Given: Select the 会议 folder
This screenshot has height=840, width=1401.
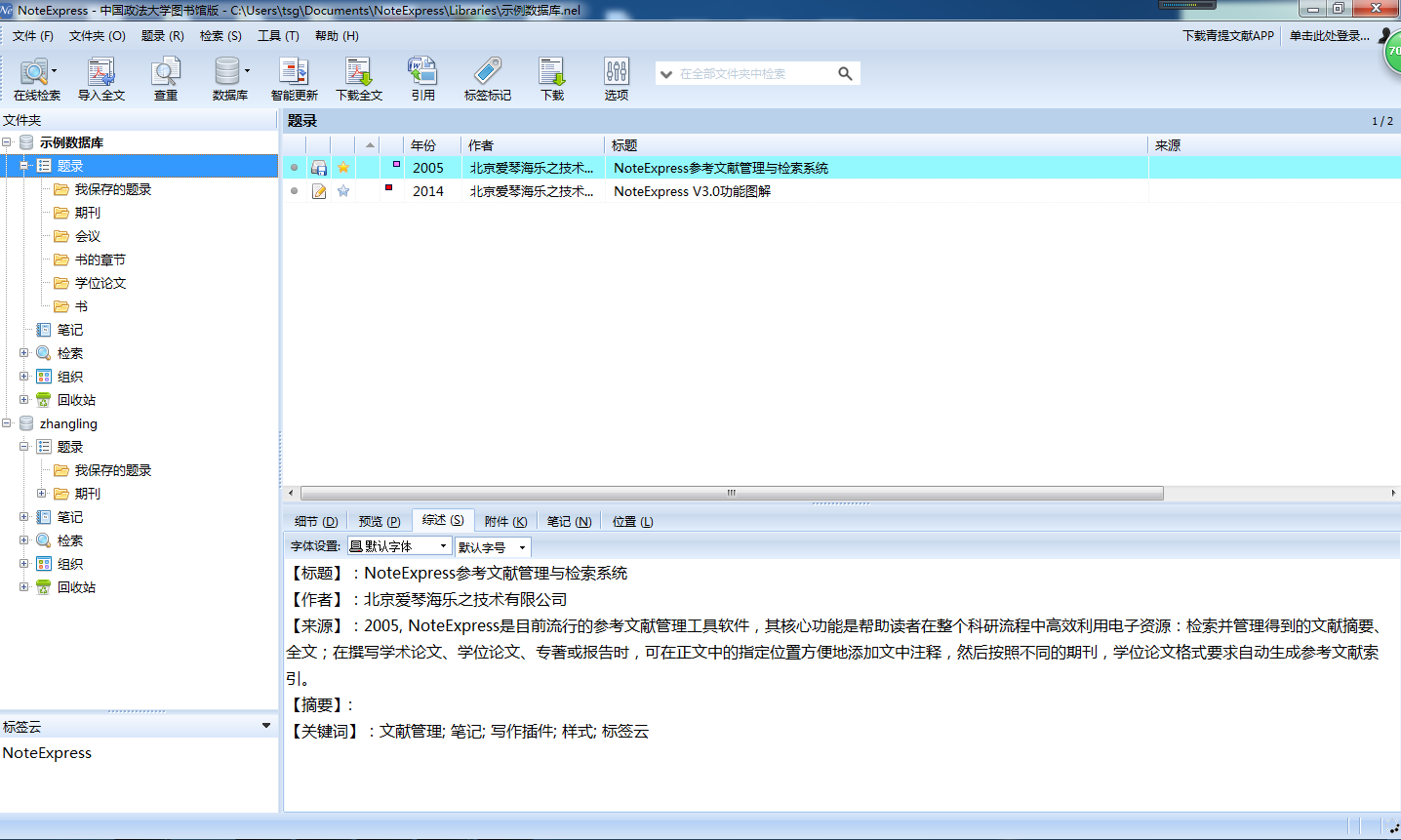Looking at the screenshot, I should pos(88,236).
